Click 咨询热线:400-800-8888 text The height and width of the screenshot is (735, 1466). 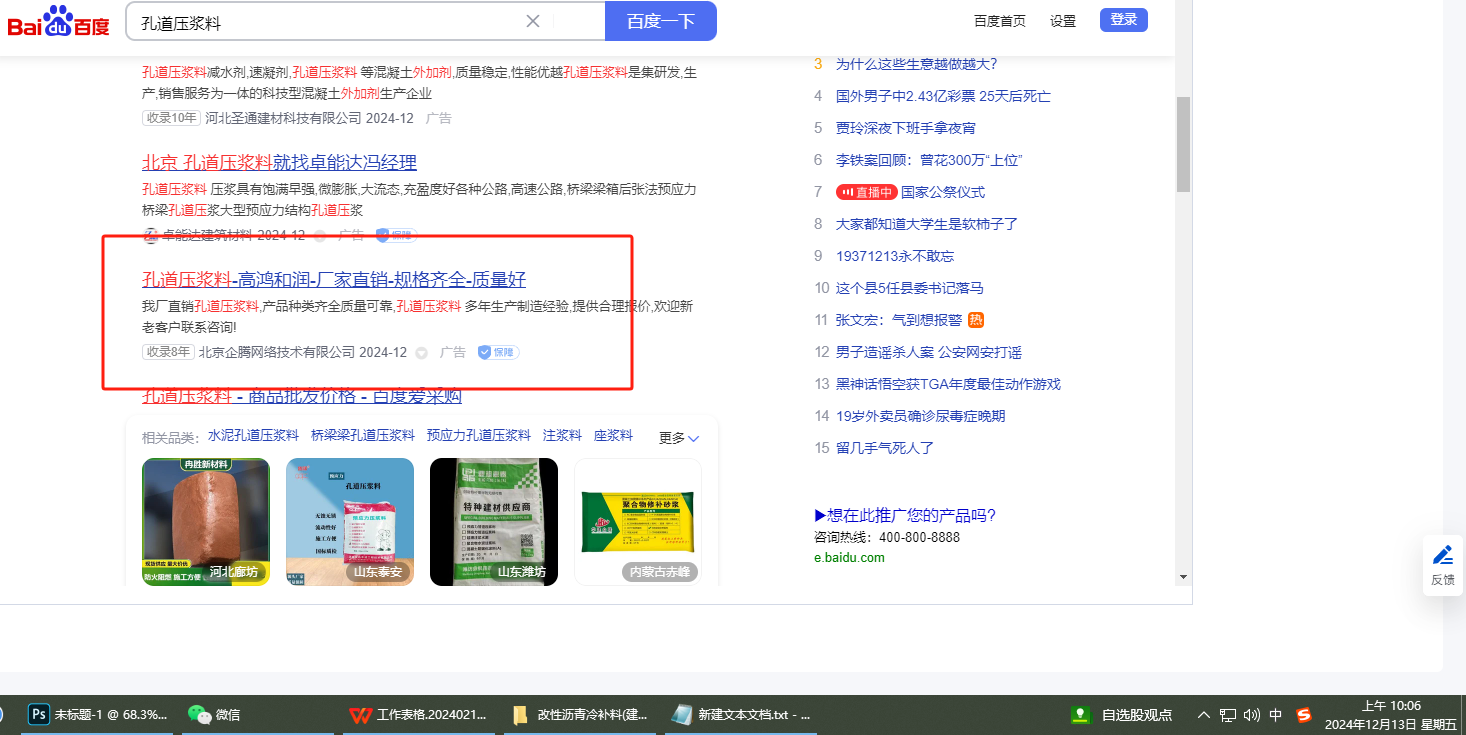(887, 538)
